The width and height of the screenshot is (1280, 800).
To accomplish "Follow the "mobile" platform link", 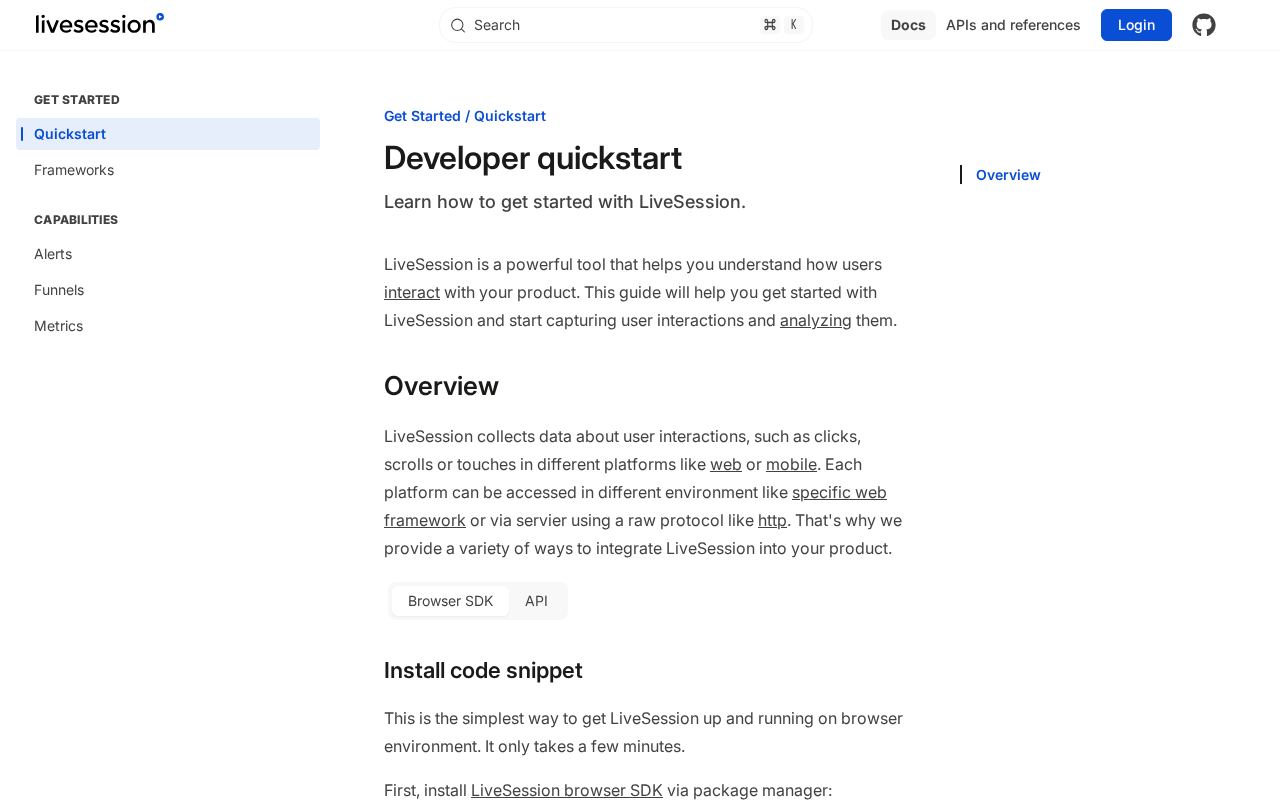I will tap(791, 464).
